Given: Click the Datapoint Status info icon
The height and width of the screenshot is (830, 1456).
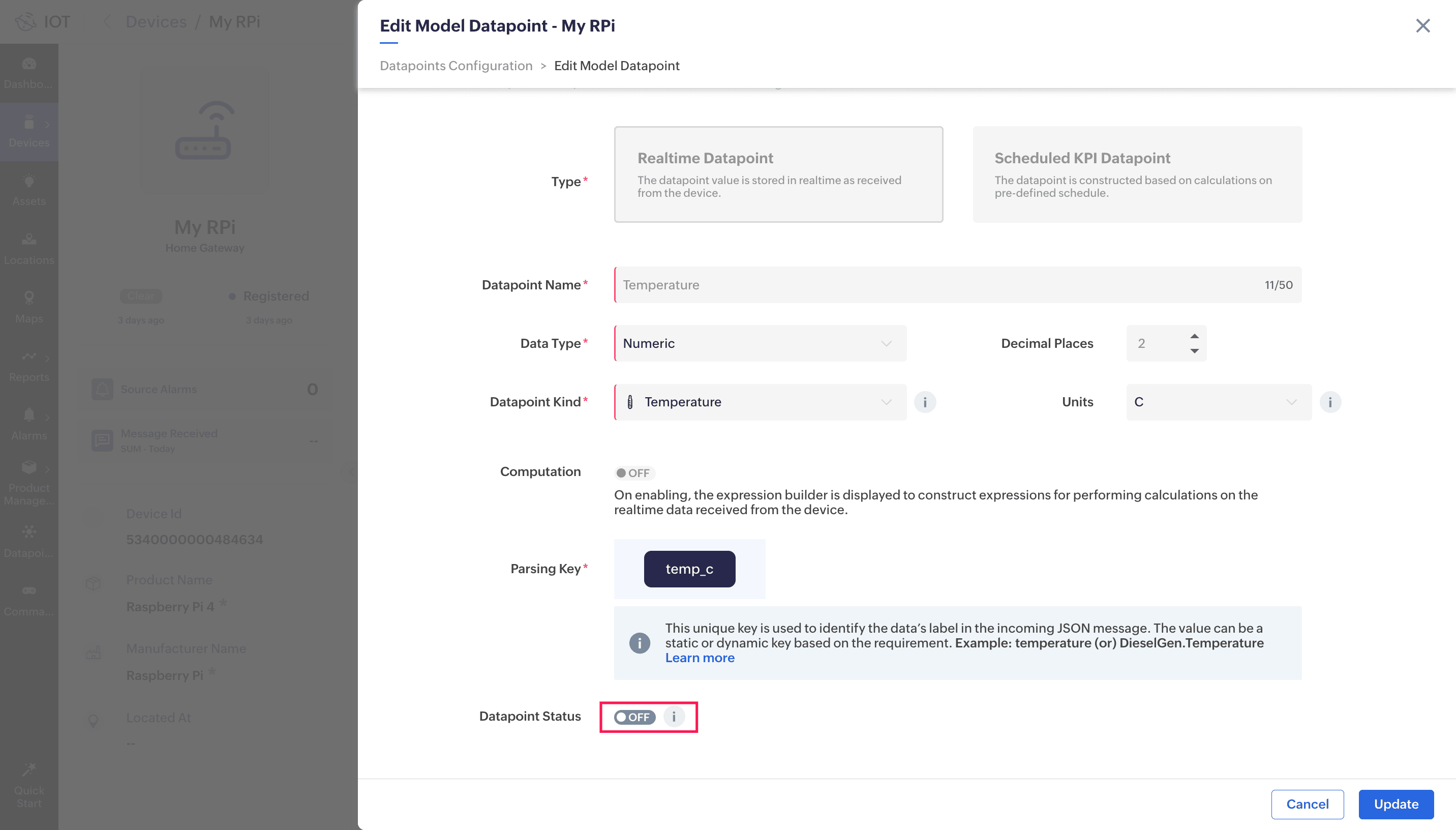Looking at the screenshot, I should [x=674, y=717].
